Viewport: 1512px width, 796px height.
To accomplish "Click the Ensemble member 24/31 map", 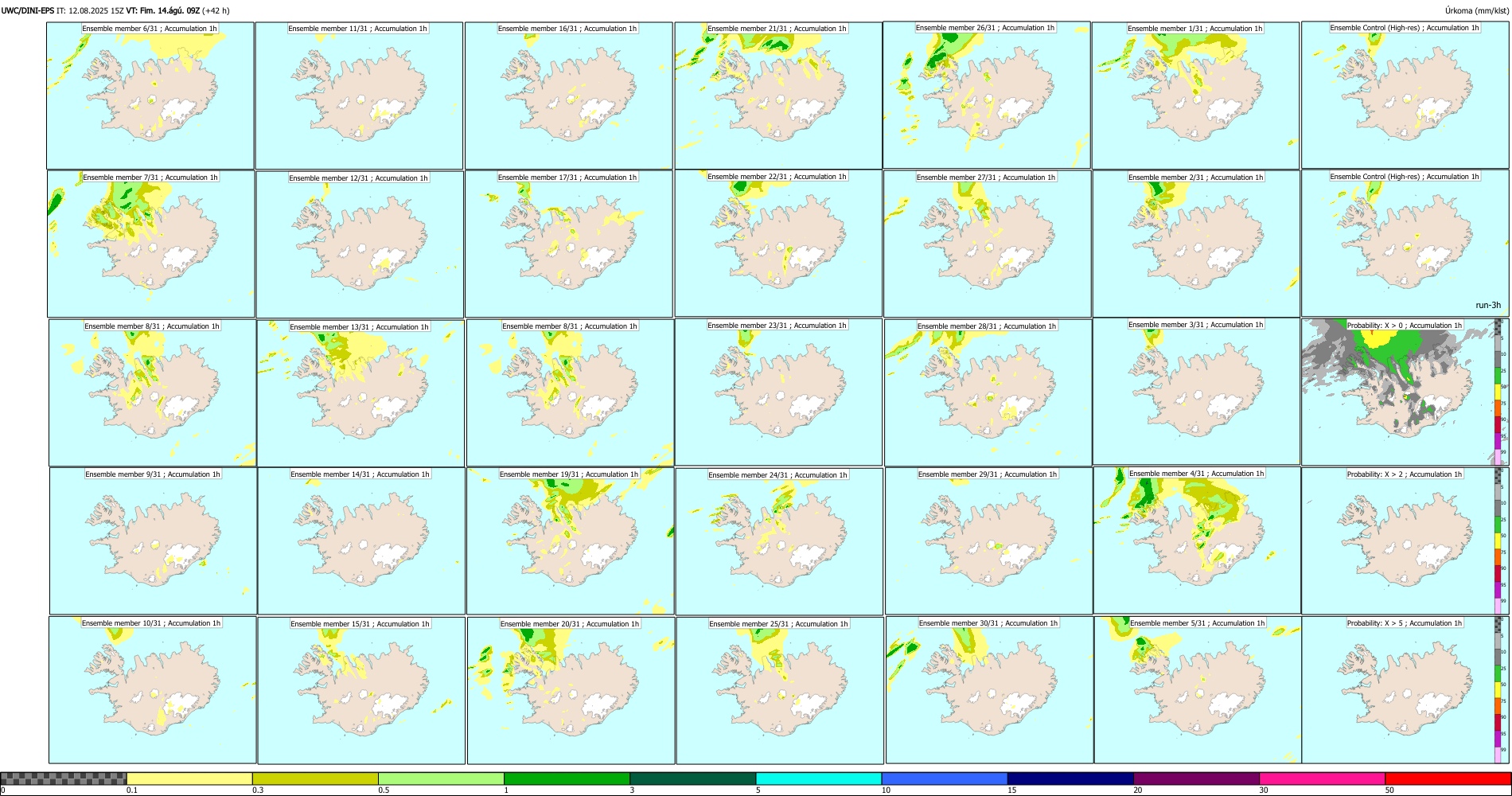I will 779,541.
